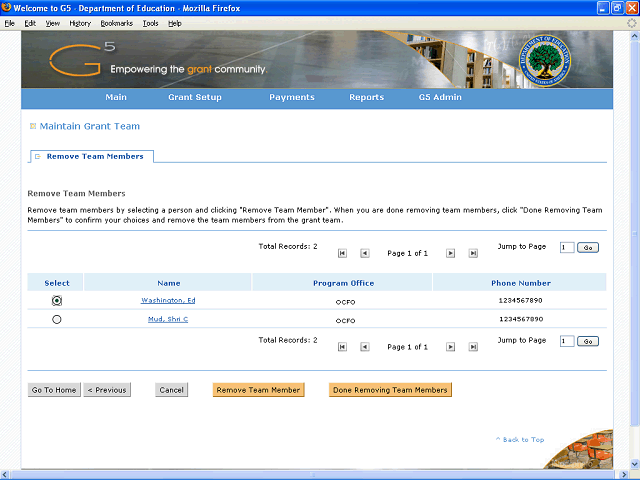
Task: Click next-page arrow in bottom pagination
Action: 450,347
